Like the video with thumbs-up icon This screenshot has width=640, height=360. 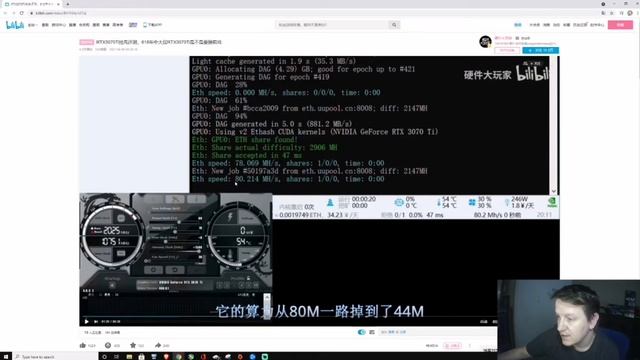coord(83,345)
